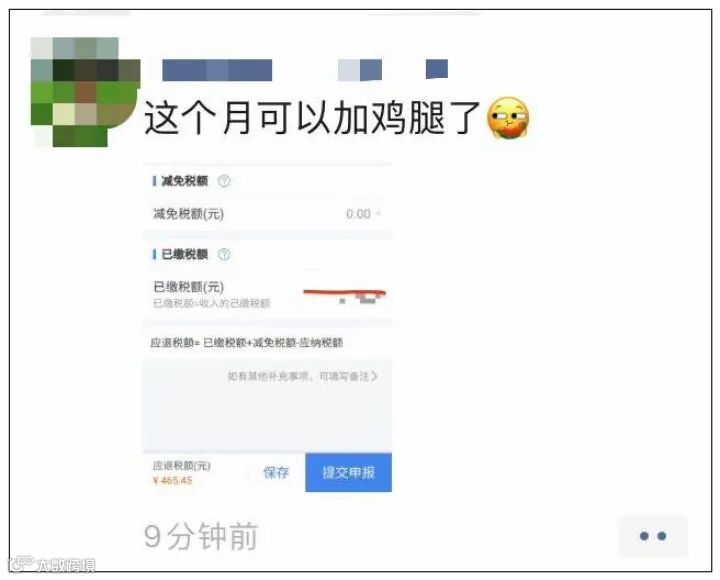Screen dimensions: 720x580
Task: Click the red-underlined 已缴税额 amount
Action: click(x=344, y=294)
